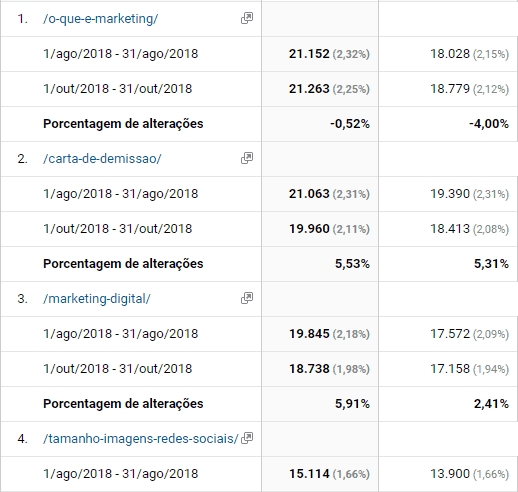
Task: Click external link icon beside /marketing-digital/
Action: 247,298
